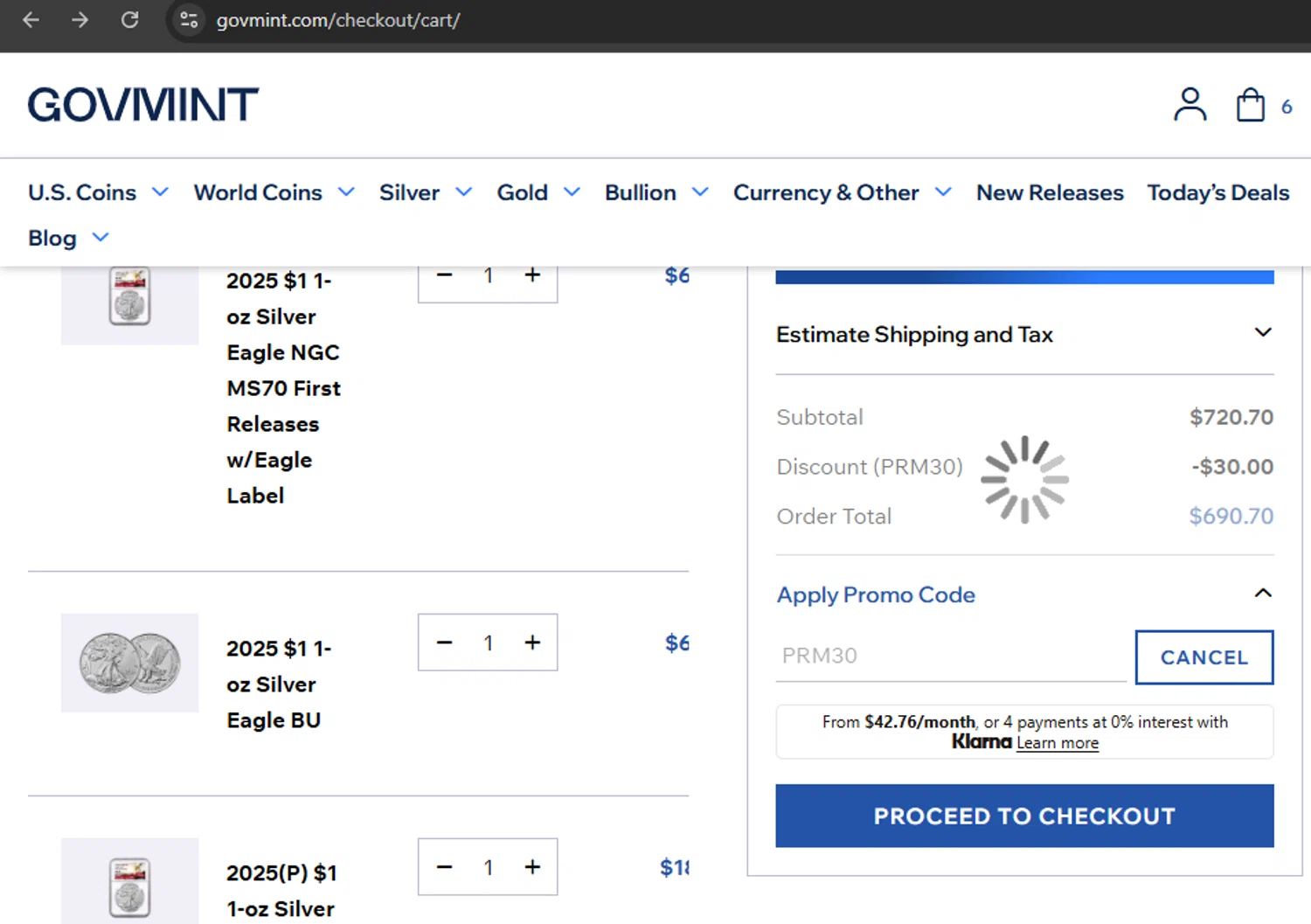Open 2025 $1 1-oz Silver Eagle BU product

tap(279, 684)
